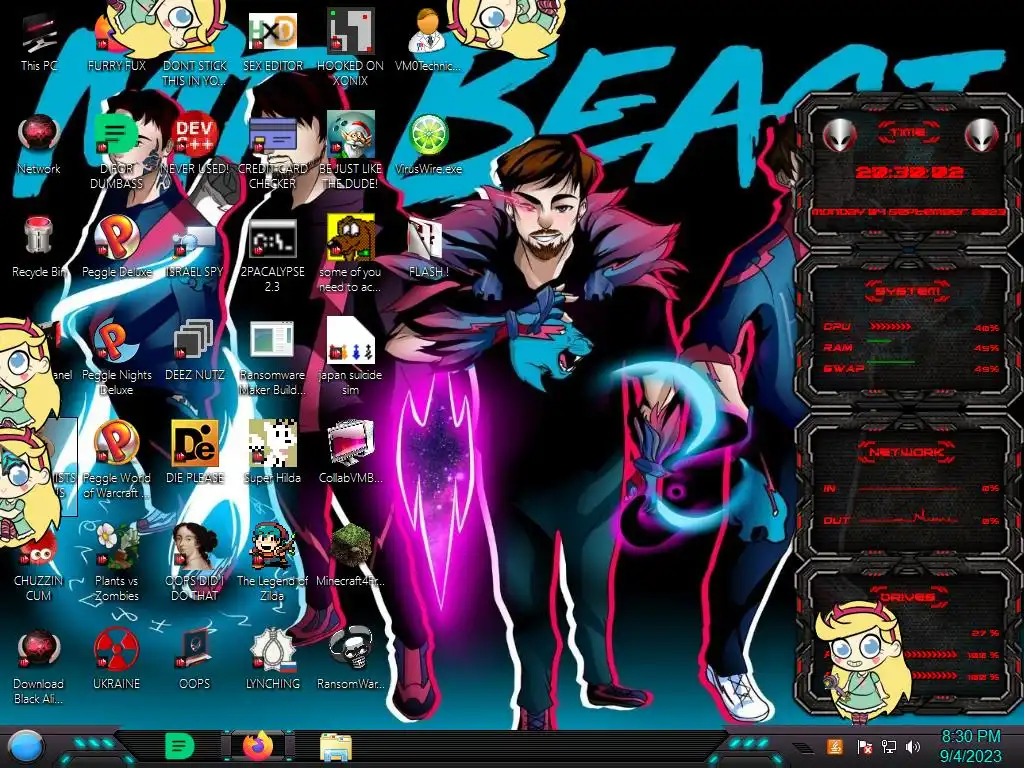Click the flag notification tray icon
The image size is (1024, 768).
864,746
